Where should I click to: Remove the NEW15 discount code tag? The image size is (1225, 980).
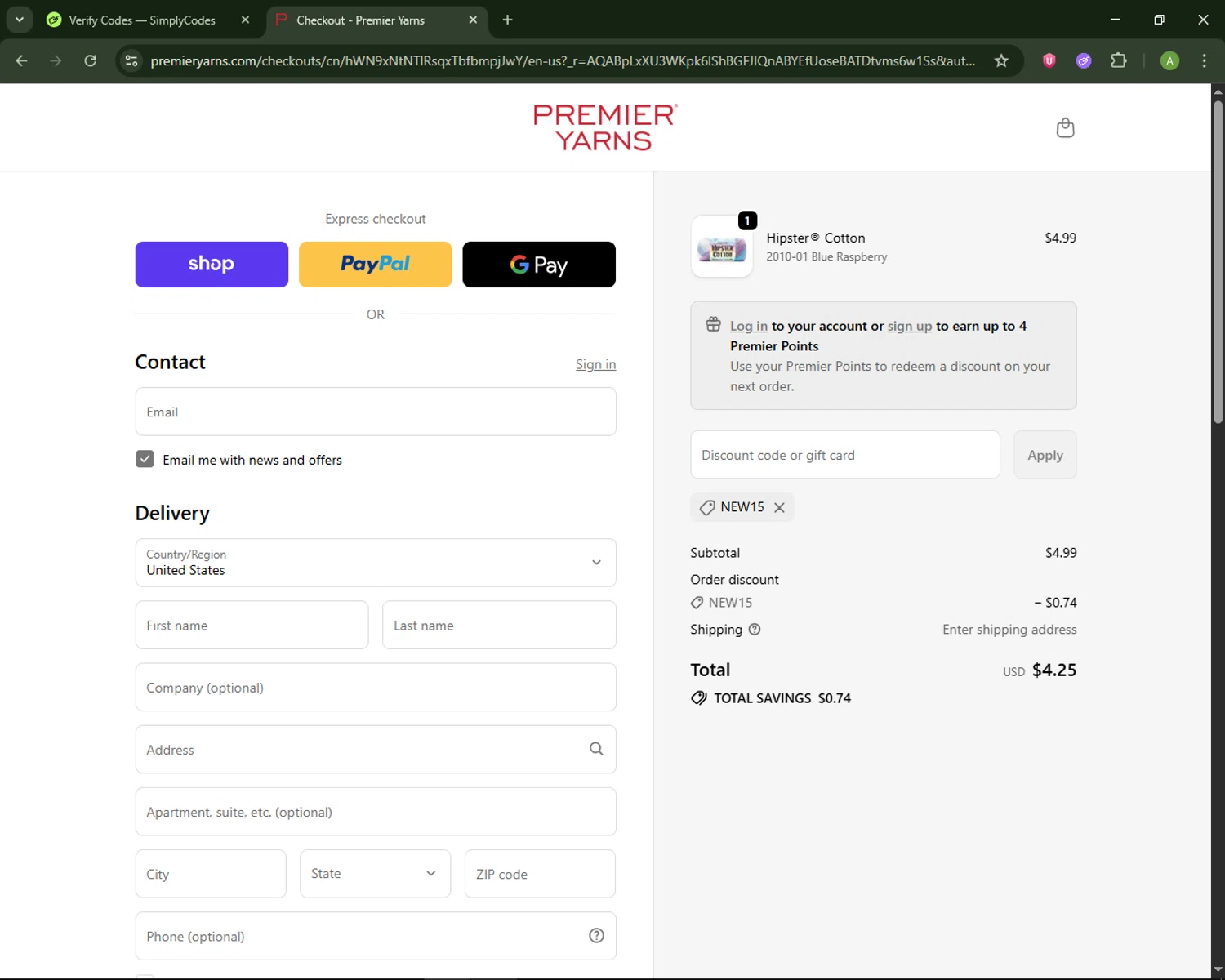pos(779,508)
